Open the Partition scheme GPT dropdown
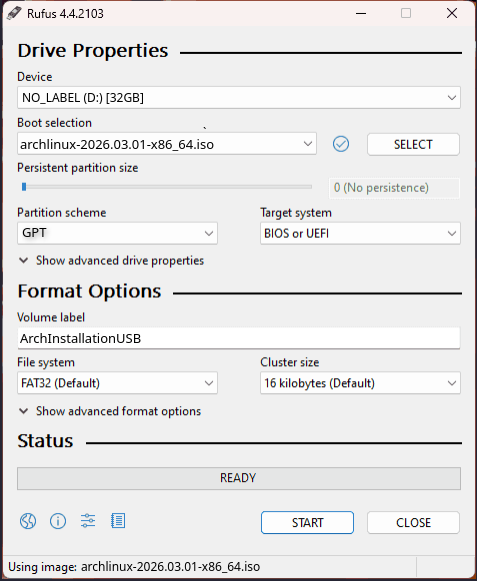This screenshot has height=581, width=477. [117, 233]
